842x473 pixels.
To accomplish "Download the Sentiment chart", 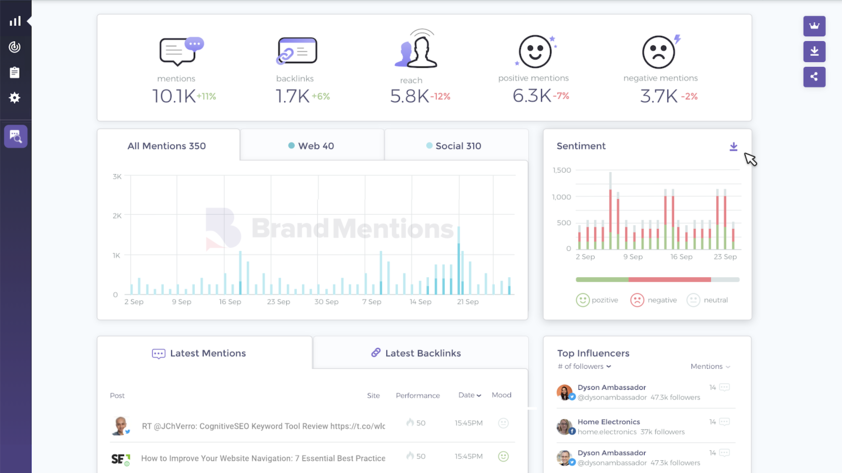I will [733, 147].
